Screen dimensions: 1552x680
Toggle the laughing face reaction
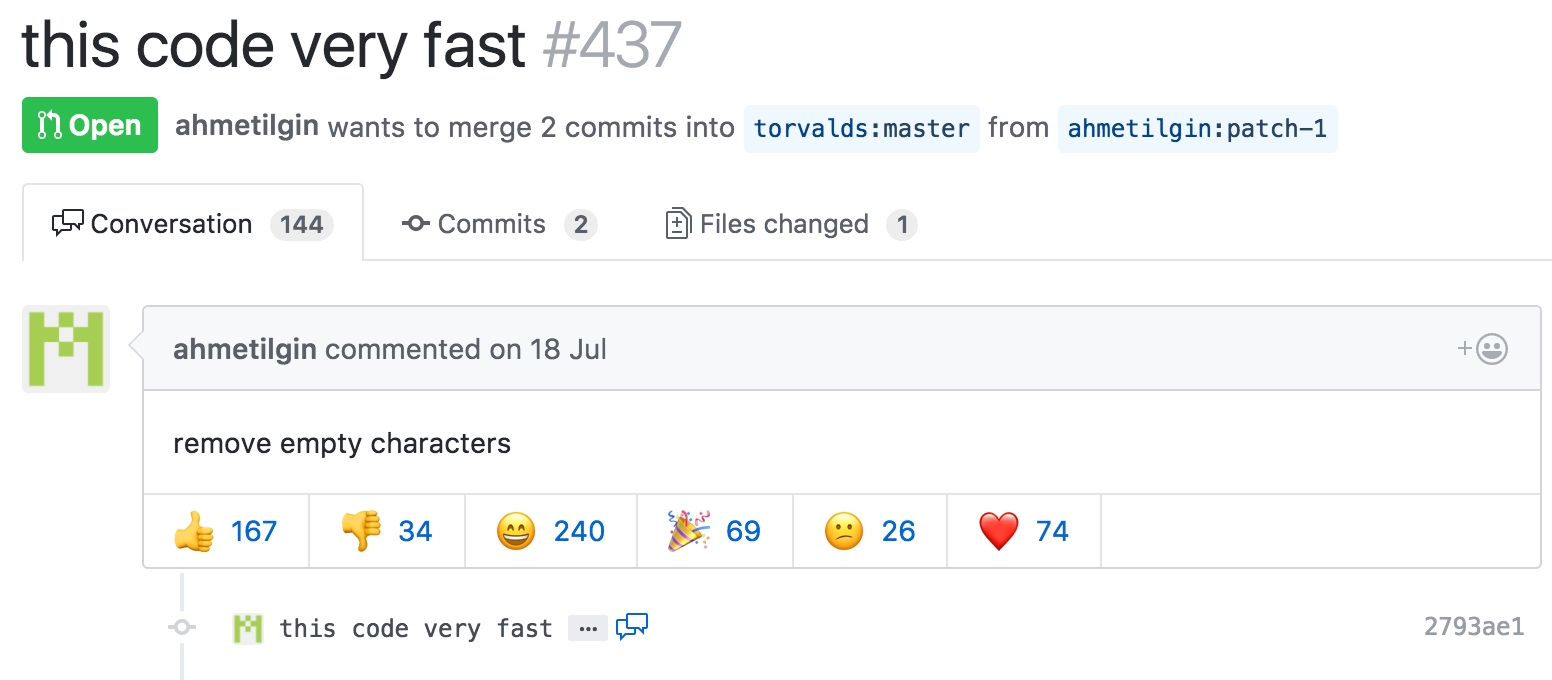click(551, 531)
